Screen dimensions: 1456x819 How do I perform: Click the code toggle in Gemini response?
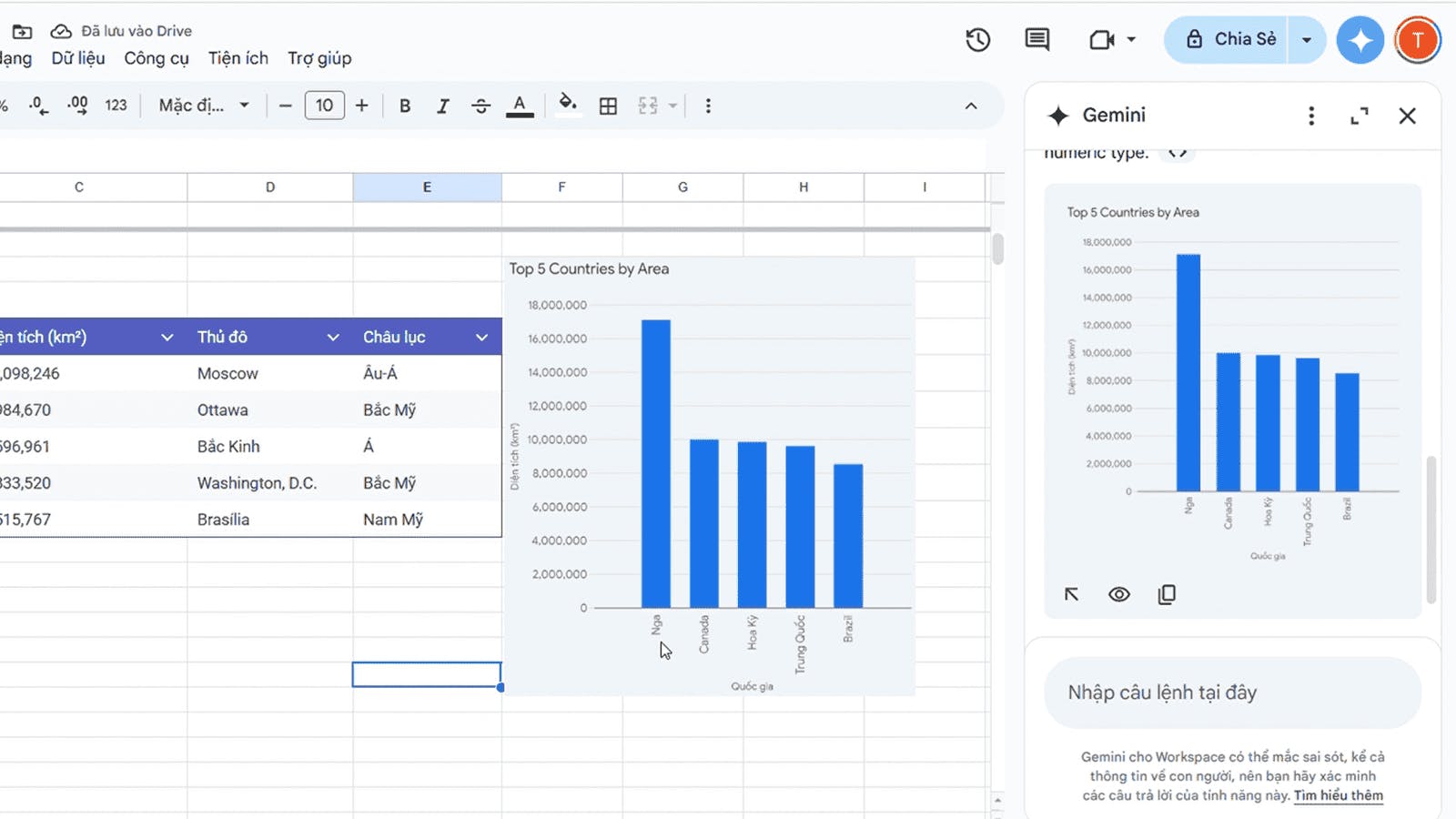tap(1178, 153)
